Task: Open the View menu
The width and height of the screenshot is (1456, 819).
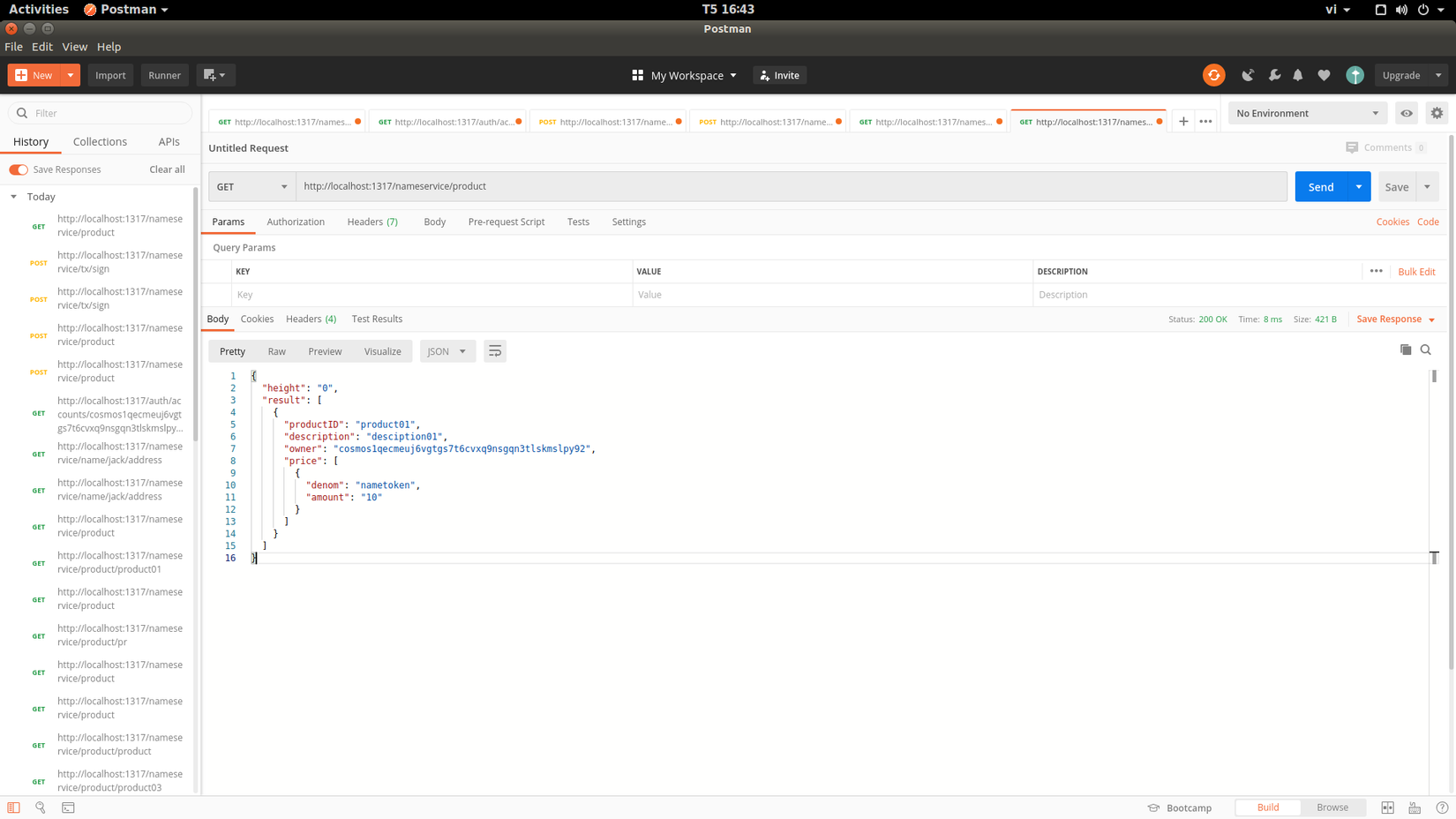Action: [74, 47]
